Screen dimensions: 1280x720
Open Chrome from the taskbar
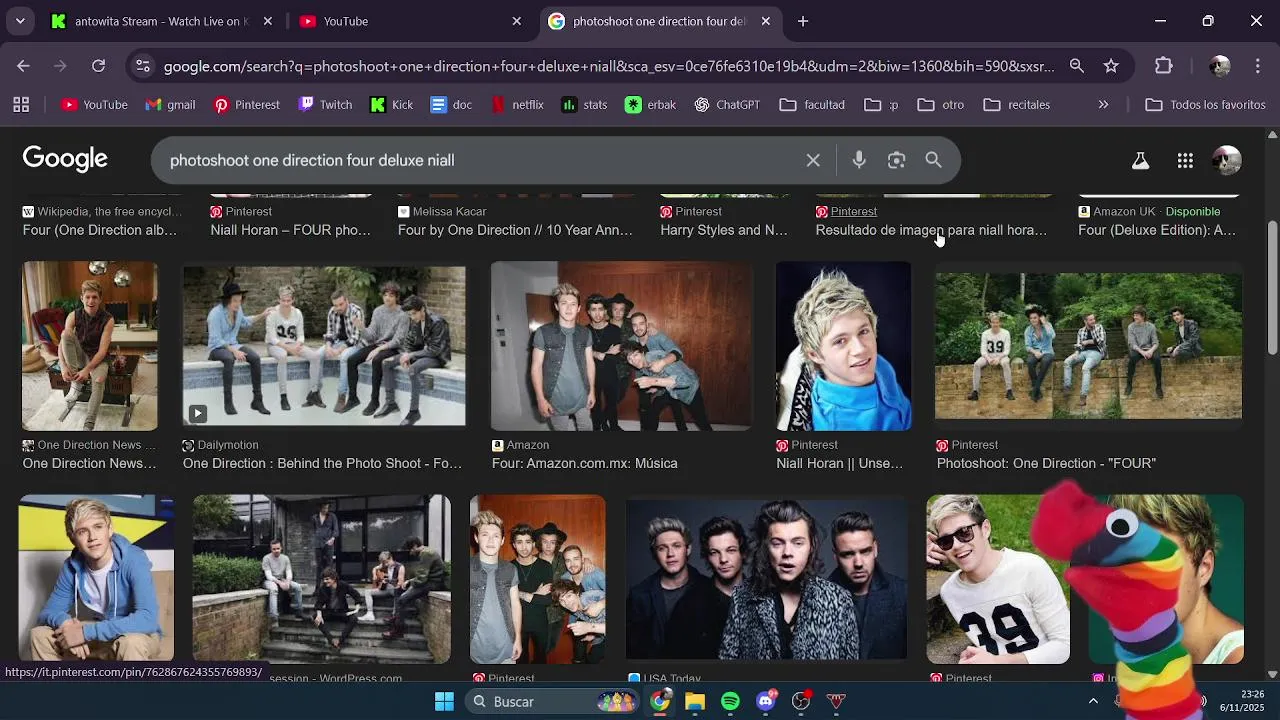[x=660, y=701]
